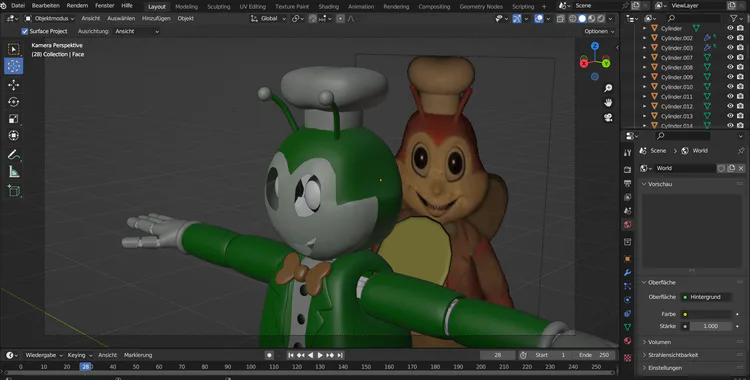Activate the 3D Cursor tool
Image resolution: width=750 pixels, height=380 pixels.
(x=13, y=66)
